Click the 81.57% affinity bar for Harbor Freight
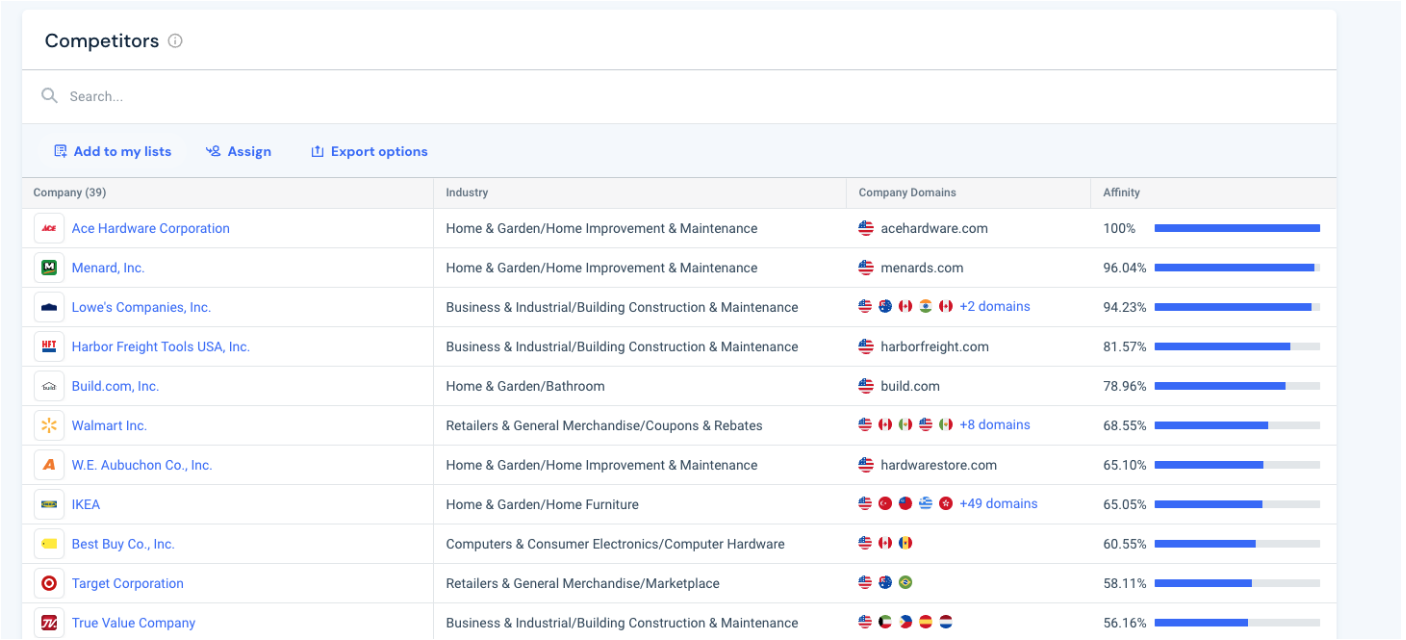 click(x=1237, y=347)
